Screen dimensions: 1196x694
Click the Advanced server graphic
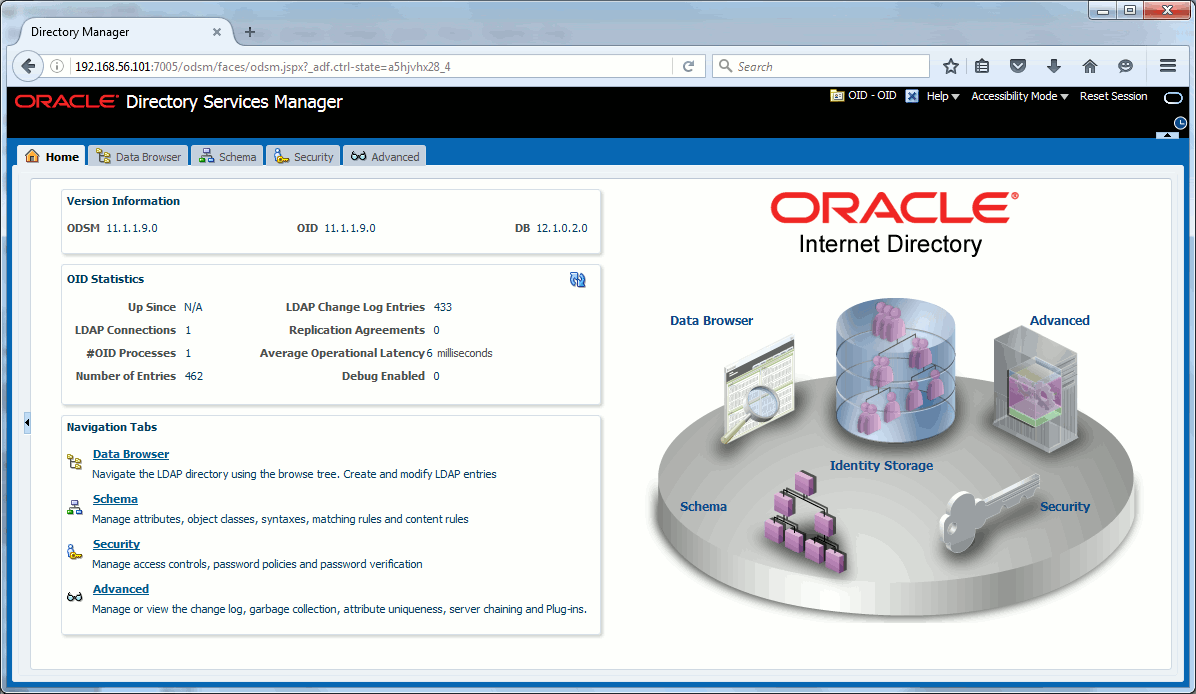tap(1035, 389)
